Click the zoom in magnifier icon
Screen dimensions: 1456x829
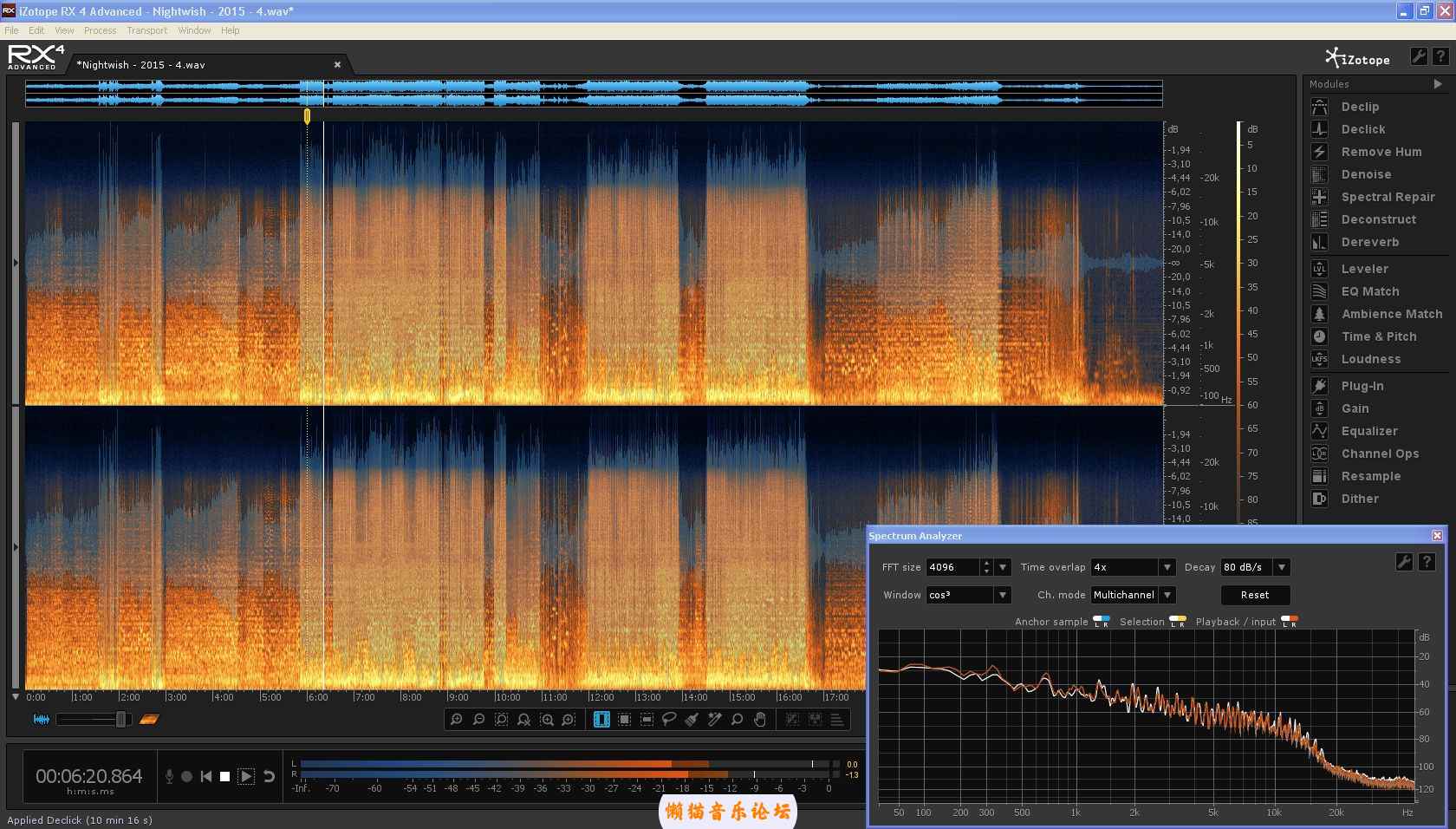(456, 720)
